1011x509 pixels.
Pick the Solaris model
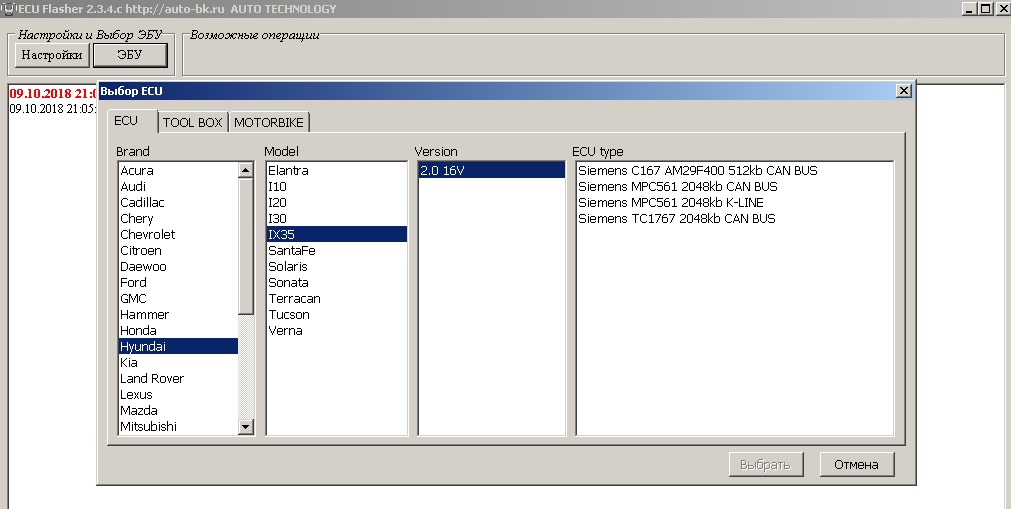[x=337, y=266]
